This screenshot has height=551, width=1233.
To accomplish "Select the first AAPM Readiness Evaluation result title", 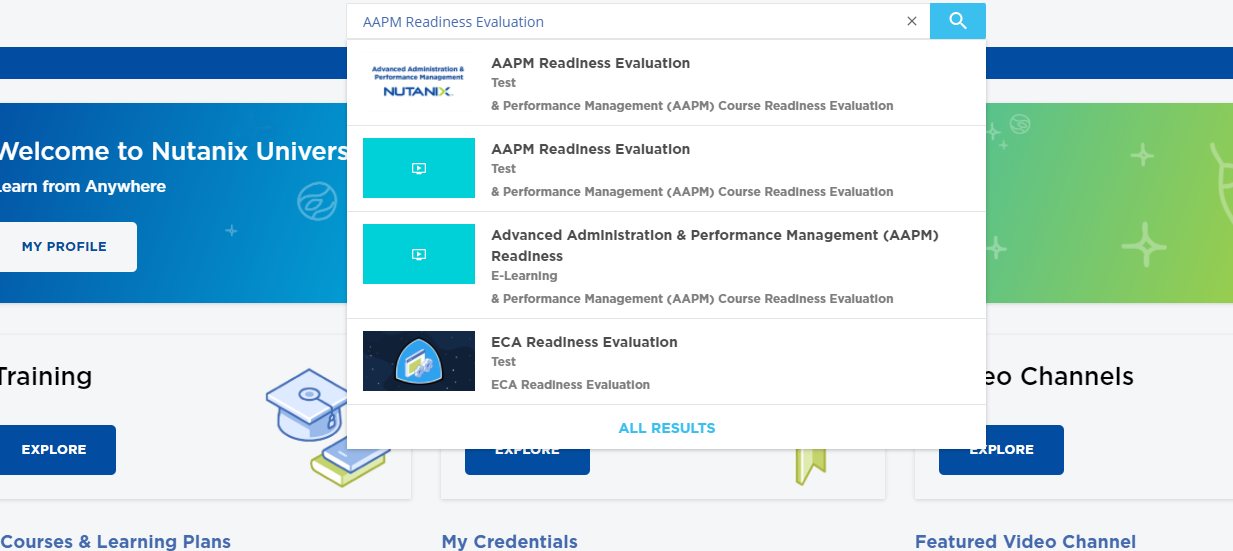I will (x=590, y=63).
